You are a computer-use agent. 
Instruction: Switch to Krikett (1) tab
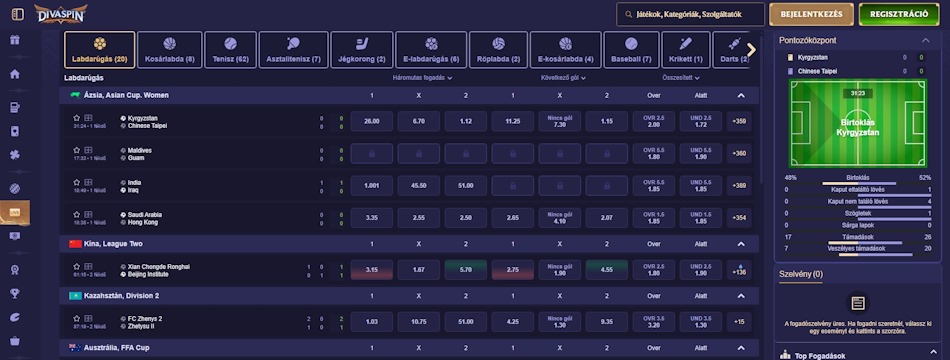click(x=686, y=50)
